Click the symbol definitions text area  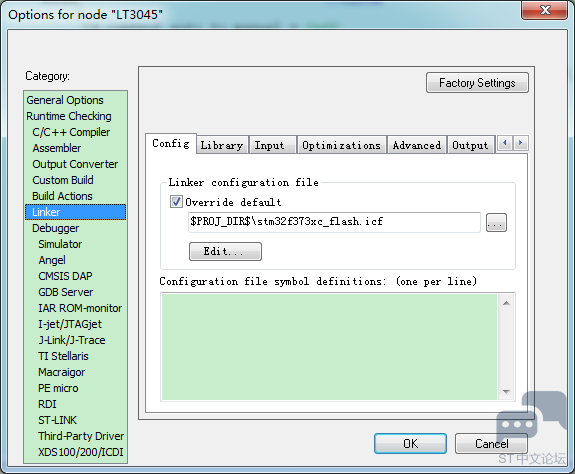(329, 347)
